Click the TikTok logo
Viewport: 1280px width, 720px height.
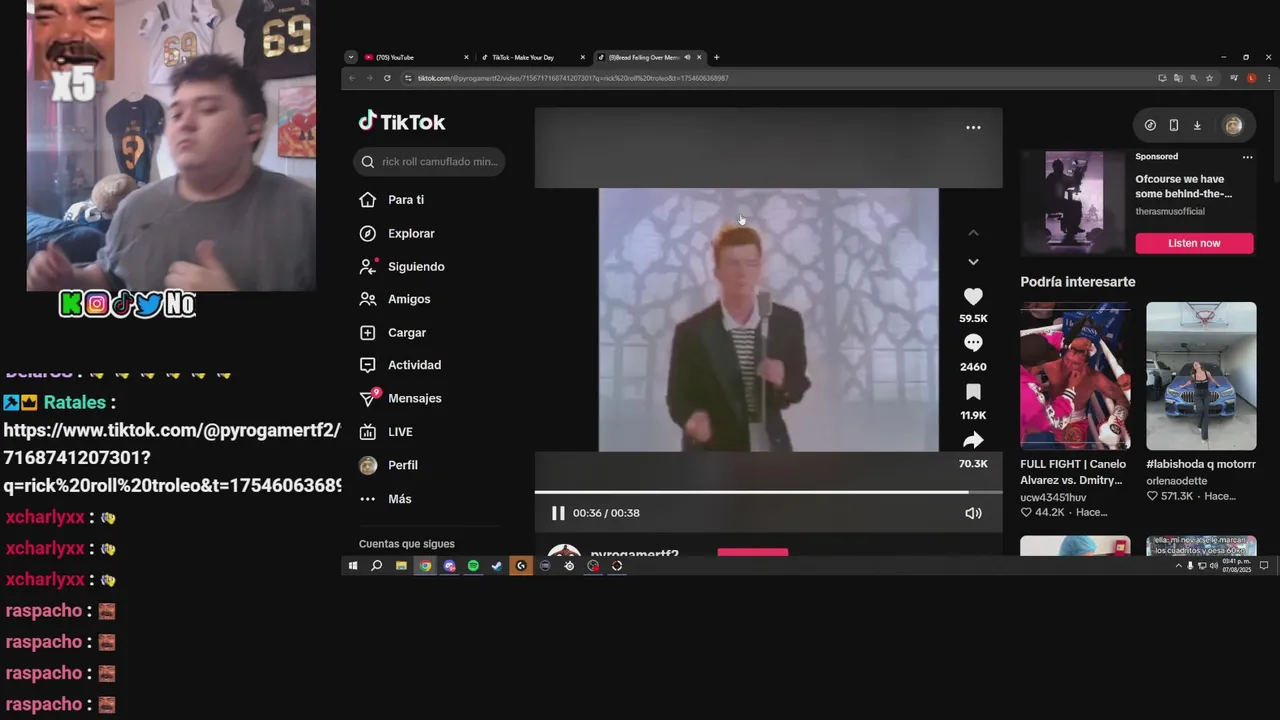[x=402, y=122]
